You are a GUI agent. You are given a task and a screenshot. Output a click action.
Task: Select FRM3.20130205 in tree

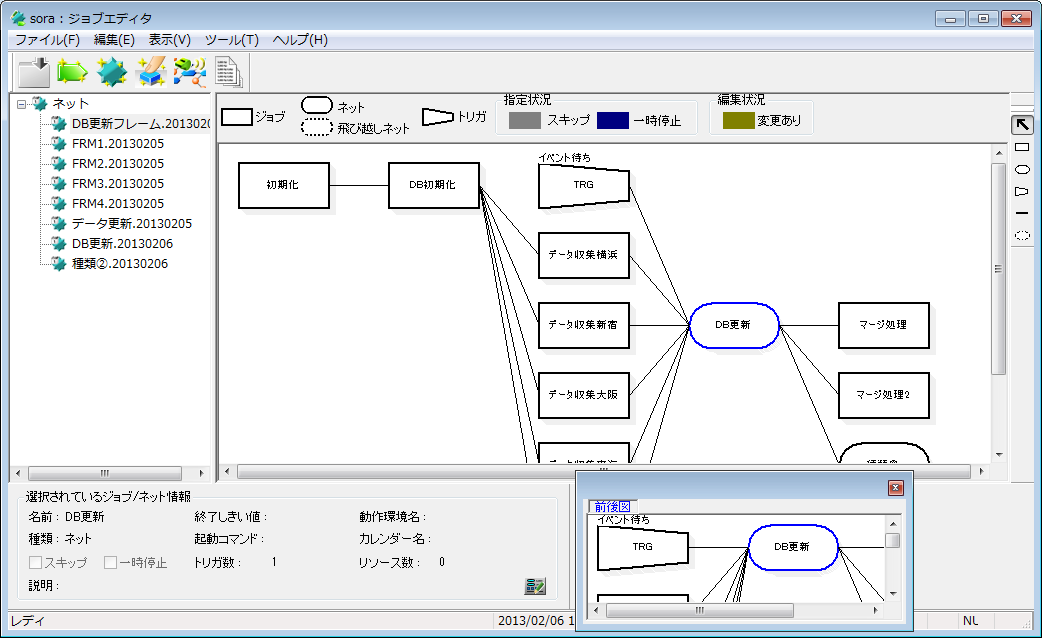118,183
